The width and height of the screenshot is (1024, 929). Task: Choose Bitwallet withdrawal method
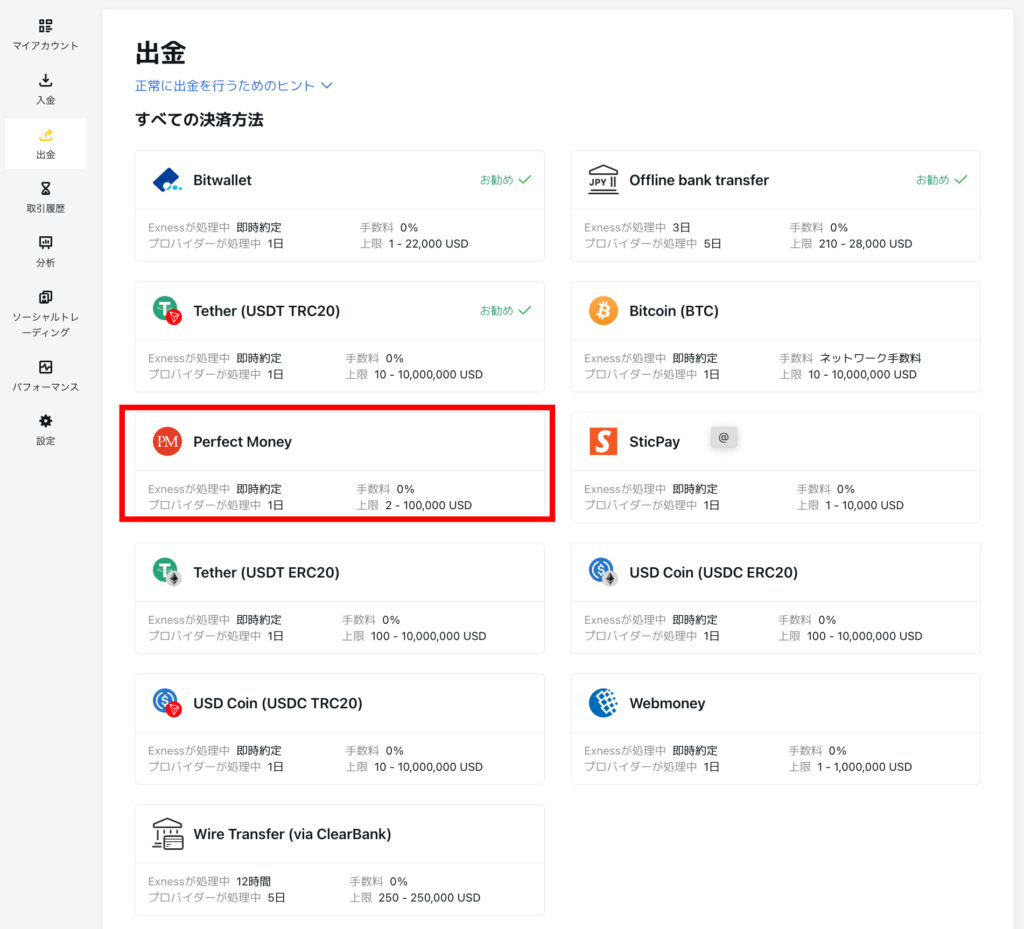pyautogui.click(x=340, y=206)
